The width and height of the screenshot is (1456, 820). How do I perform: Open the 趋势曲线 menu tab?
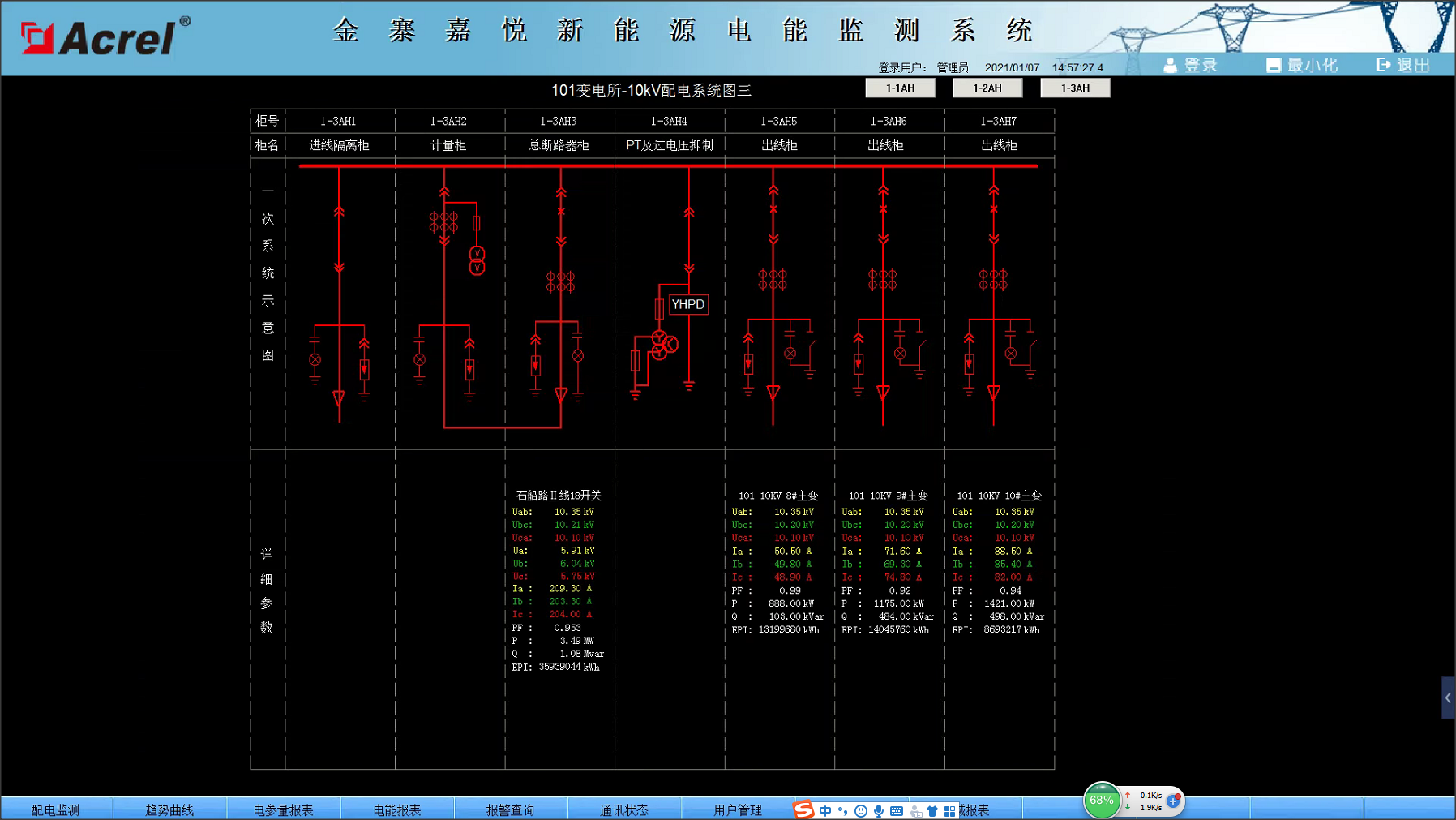(169, 809)
